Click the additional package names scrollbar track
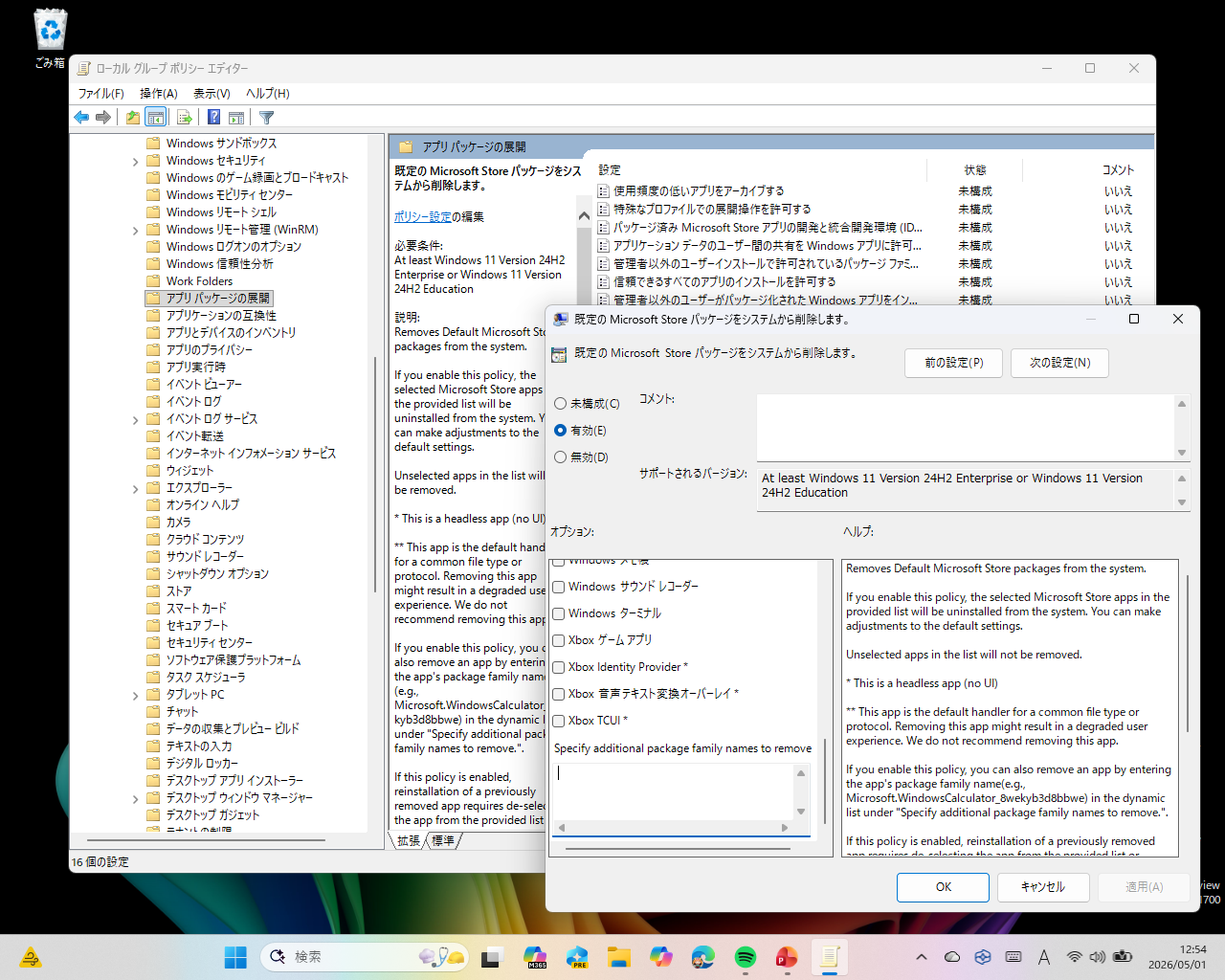Screen dimensions: 1225x980 pyautogui.click(x=802, y=791)
